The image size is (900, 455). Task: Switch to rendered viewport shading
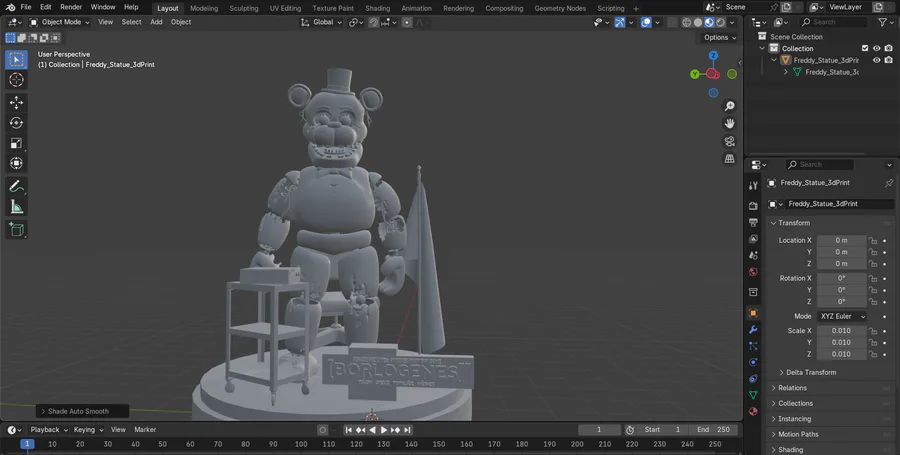(x=720, y=22)
